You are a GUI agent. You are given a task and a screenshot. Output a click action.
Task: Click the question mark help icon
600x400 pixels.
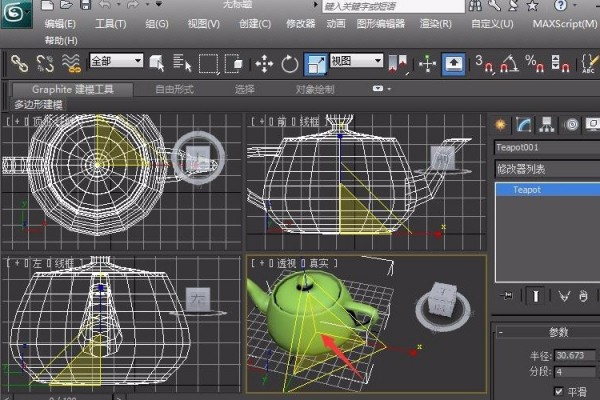click(560, 5)
